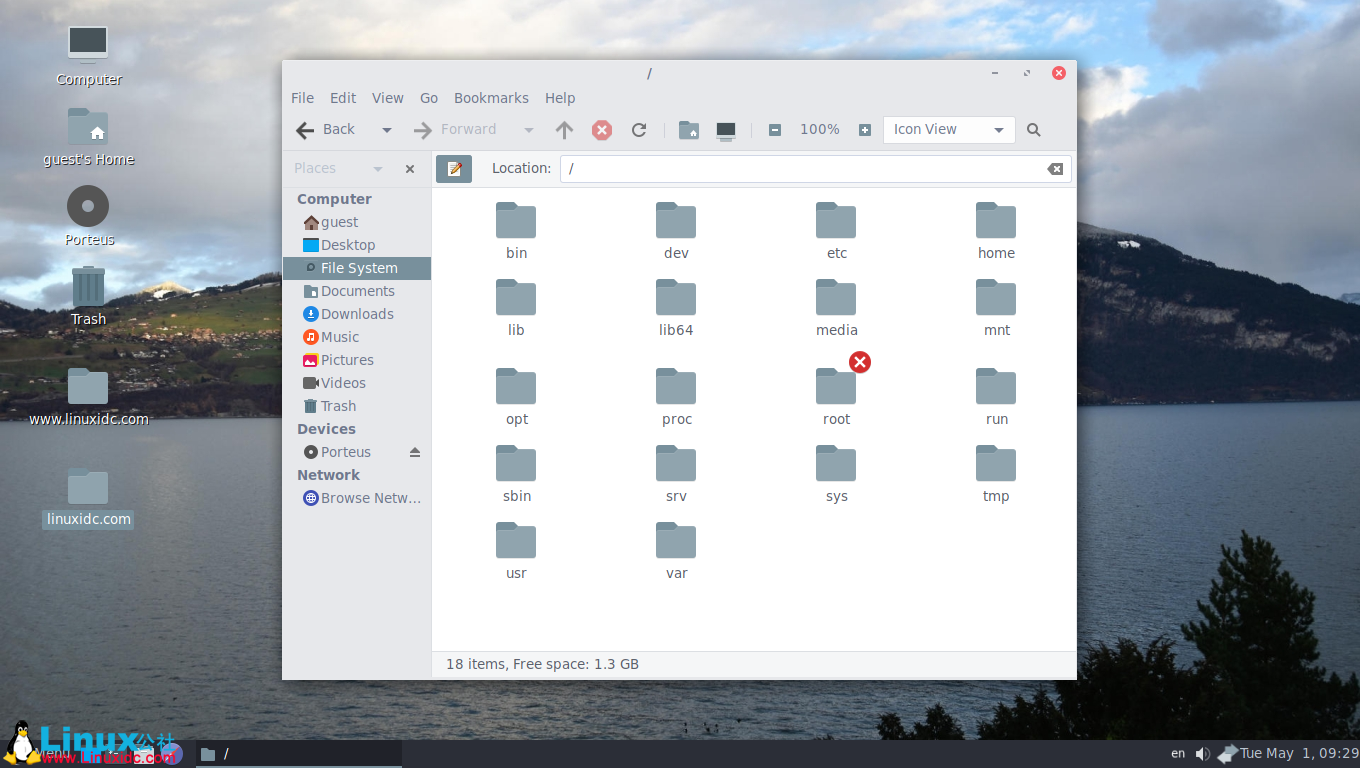Select the Trash desktop icon
The width and height of the screenshot is (1360, 768).
(x=88, y=297)
